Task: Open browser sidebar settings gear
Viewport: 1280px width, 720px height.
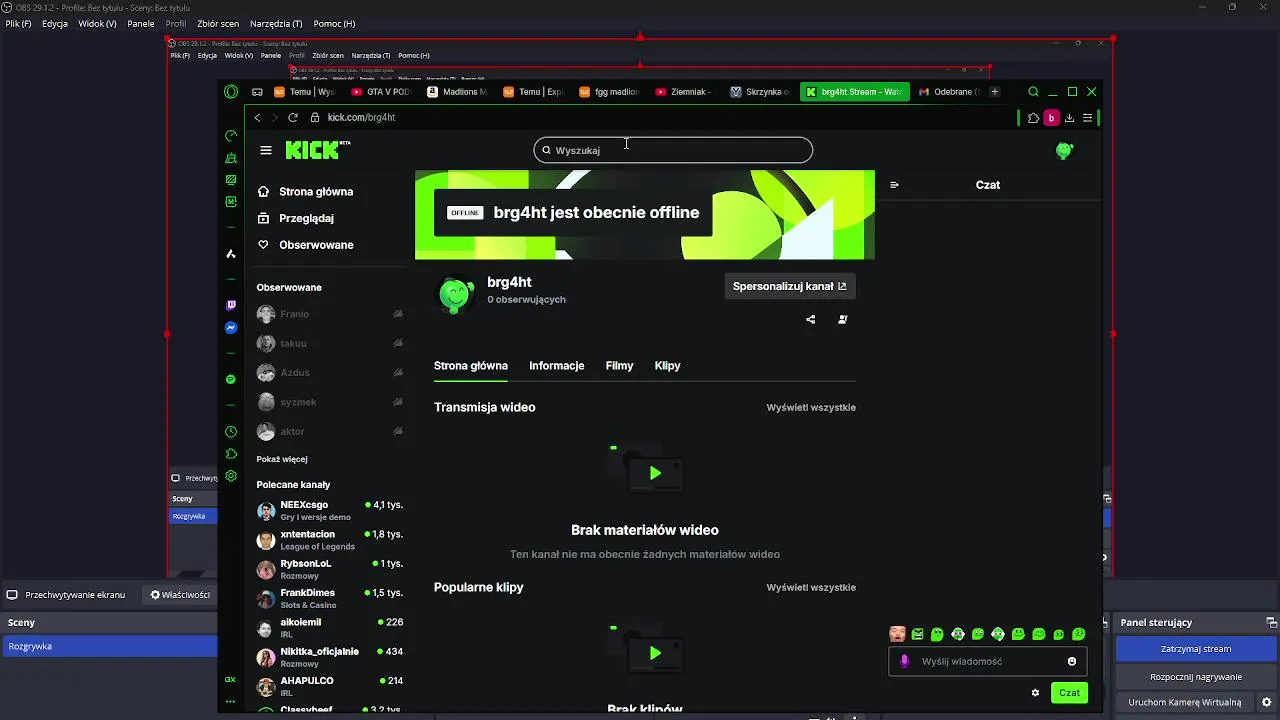Action: pyautogui.click(x=231, y=476)
